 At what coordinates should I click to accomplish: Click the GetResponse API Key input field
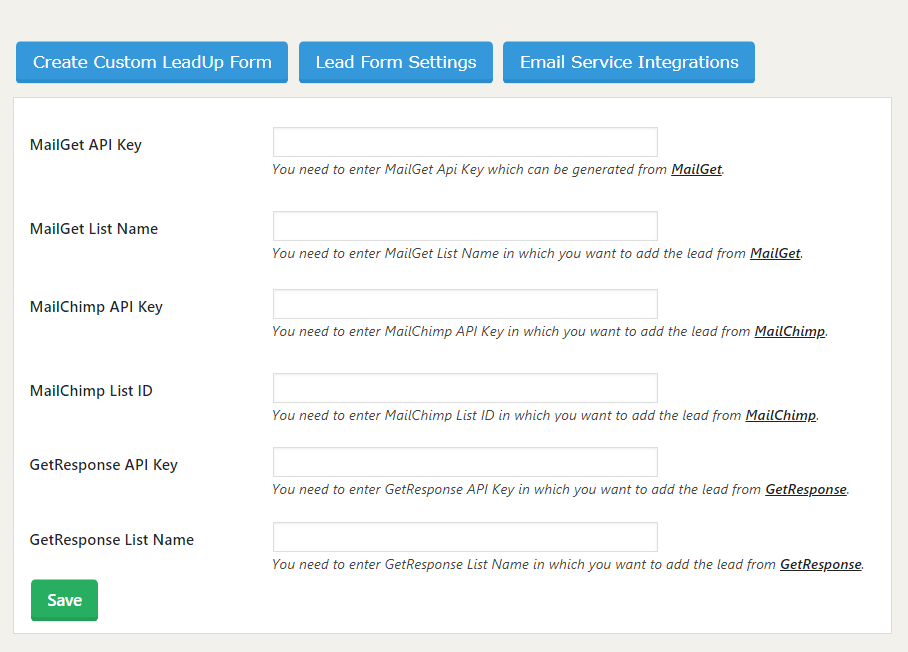click(465, 462)
